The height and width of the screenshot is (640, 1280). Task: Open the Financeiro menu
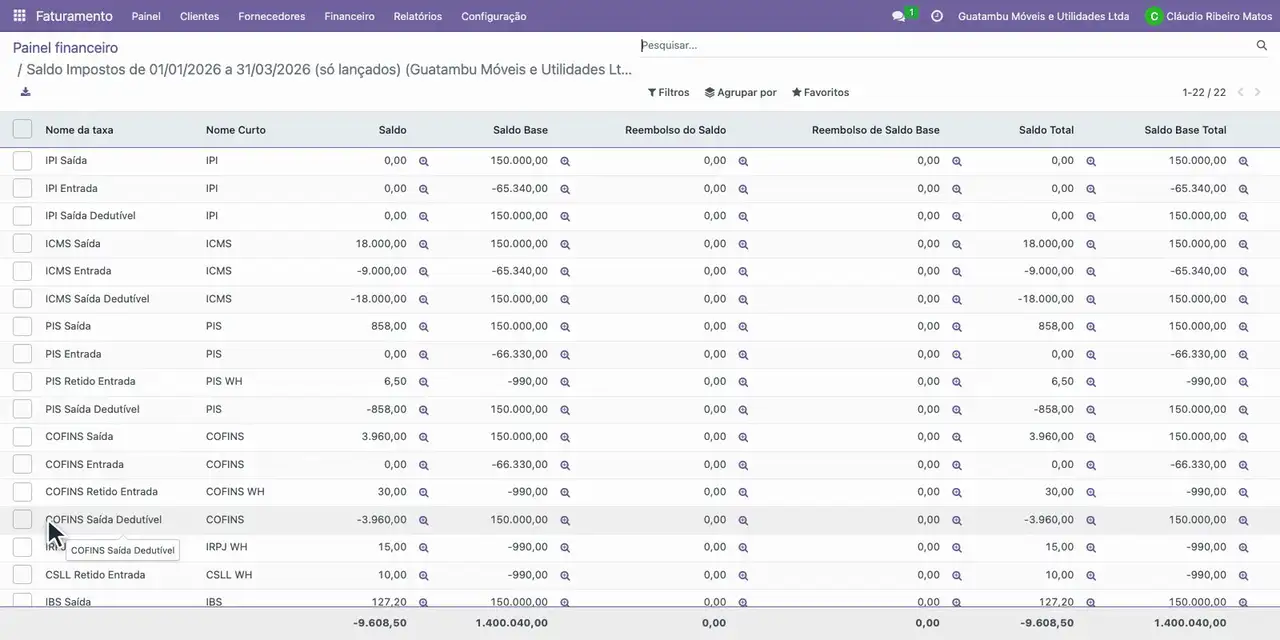click(349, 16)
